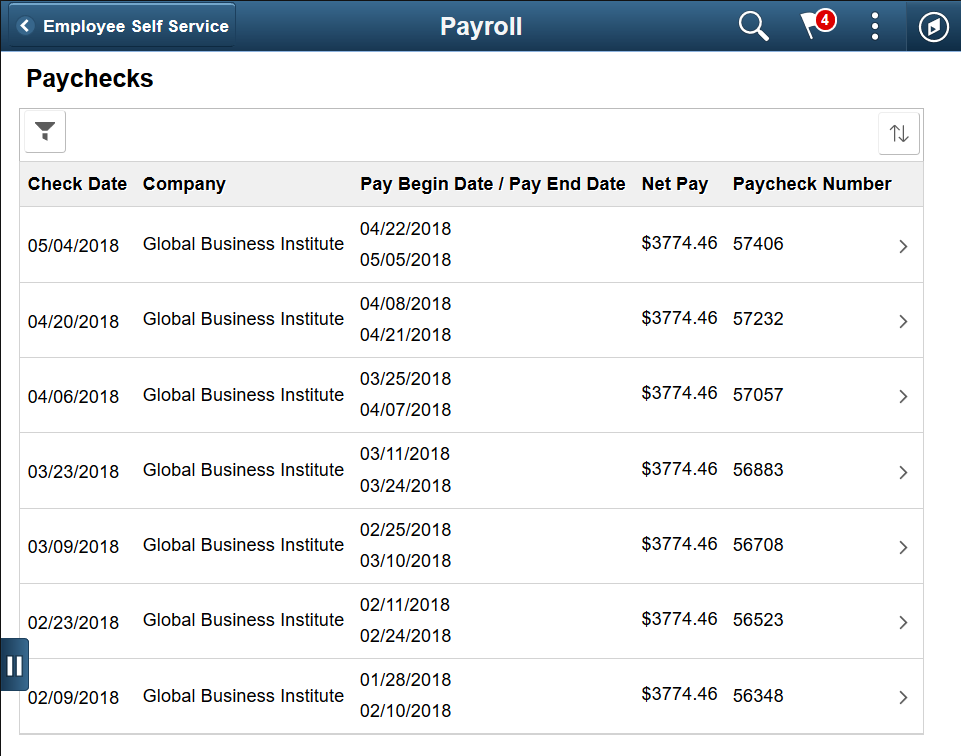Open the three-dot actions menu
Image resolution: width=961 pixels, height=756 pixels.
[x=875, y=26]
